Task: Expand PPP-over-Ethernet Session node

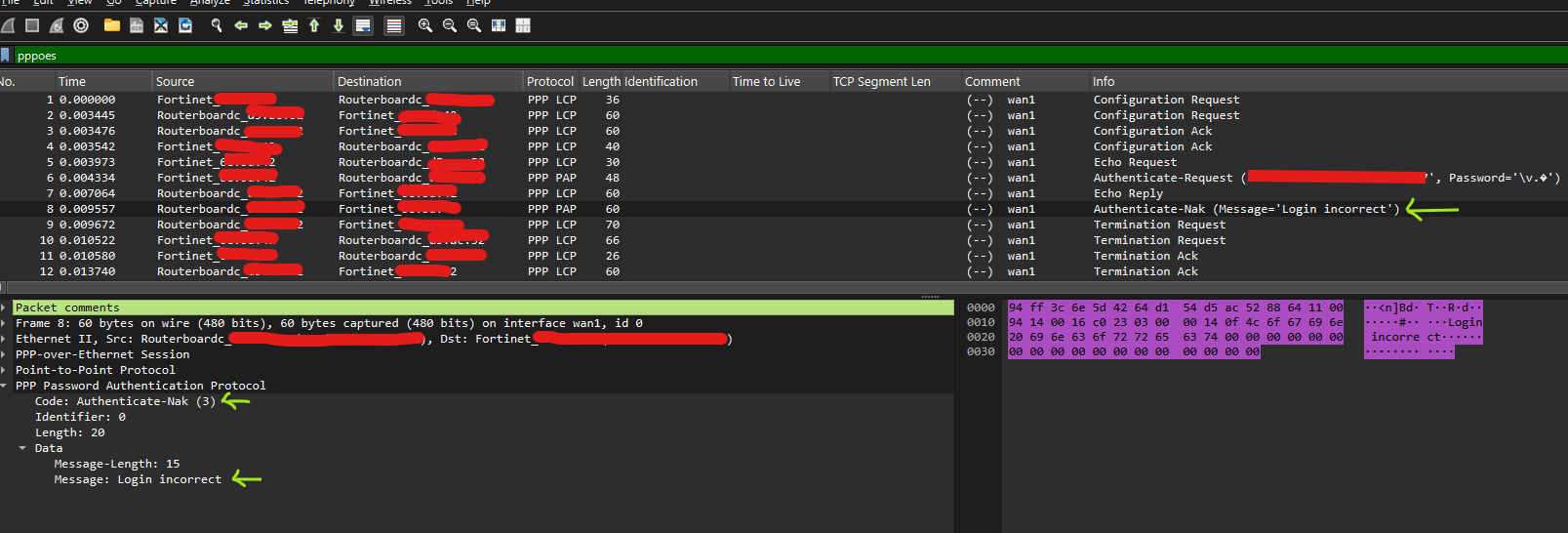Action: click(5, 354)
